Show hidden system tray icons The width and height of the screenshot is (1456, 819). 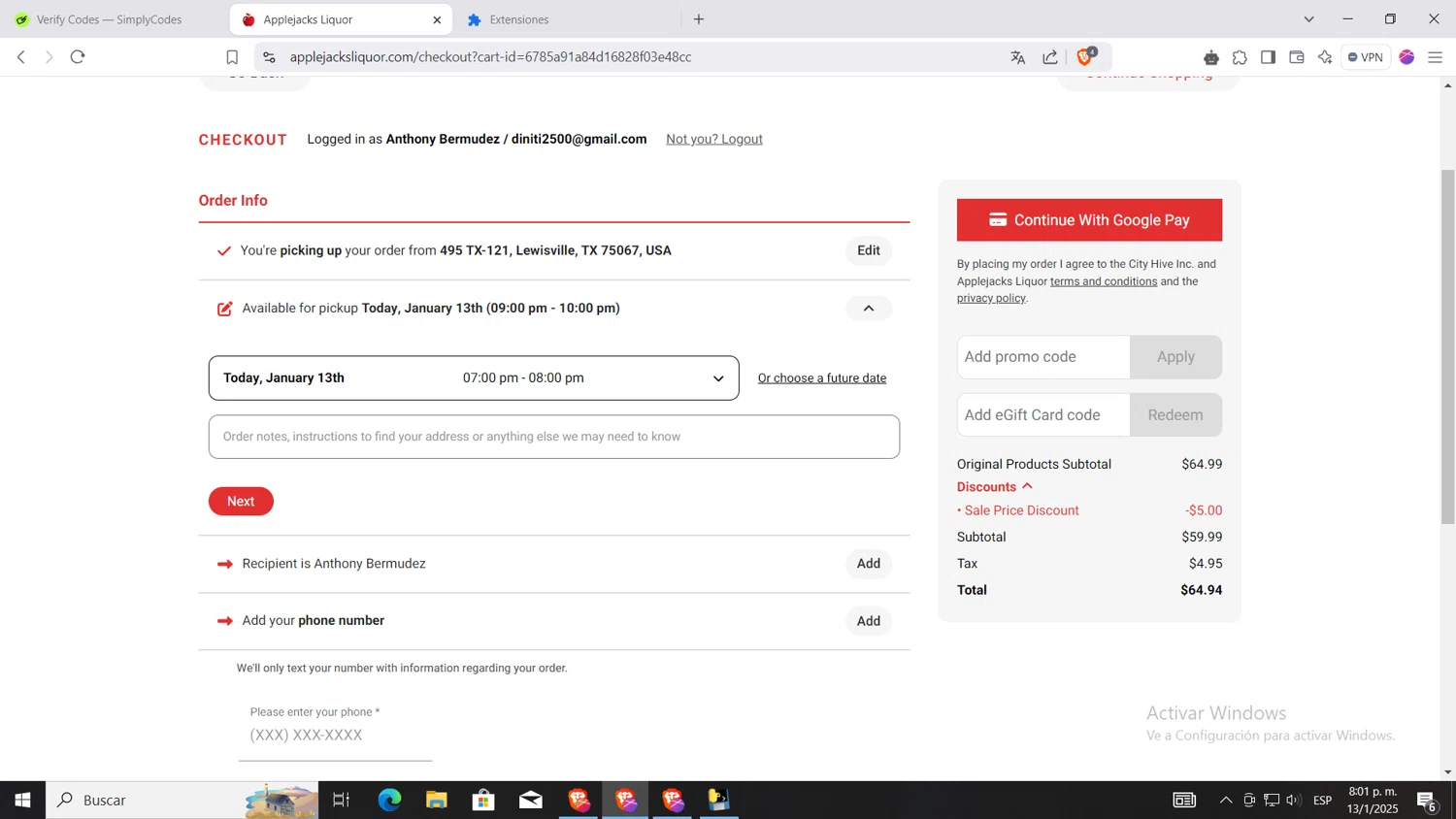pyautogui.click(x=1226, y=800)
